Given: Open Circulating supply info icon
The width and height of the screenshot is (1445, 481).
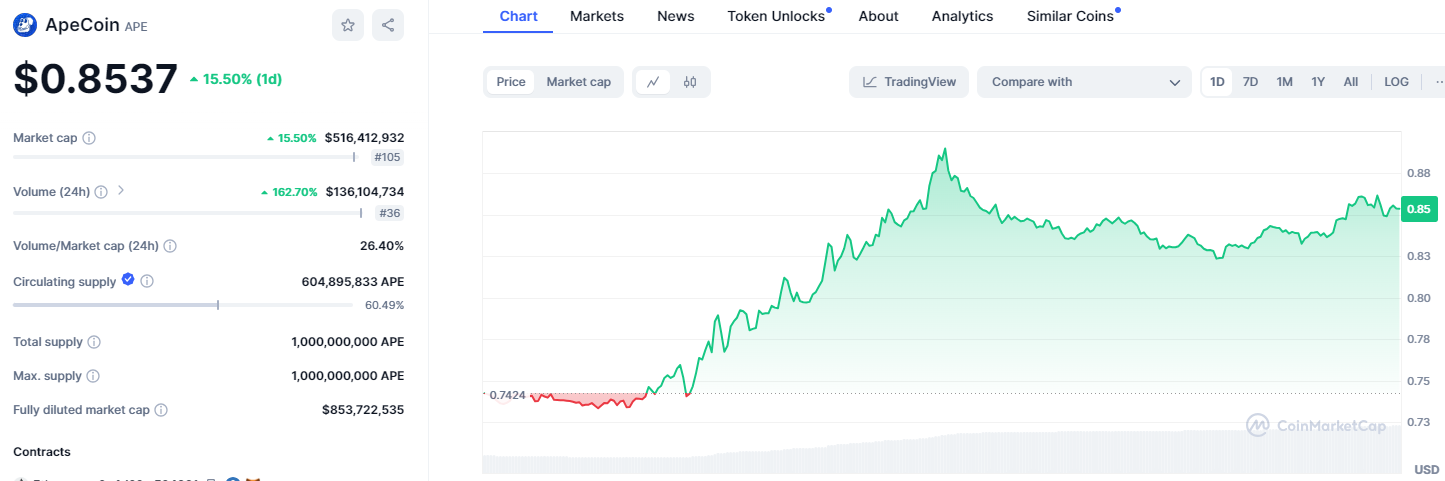Looking at the screenshot, I should click(x=147, y=282).
